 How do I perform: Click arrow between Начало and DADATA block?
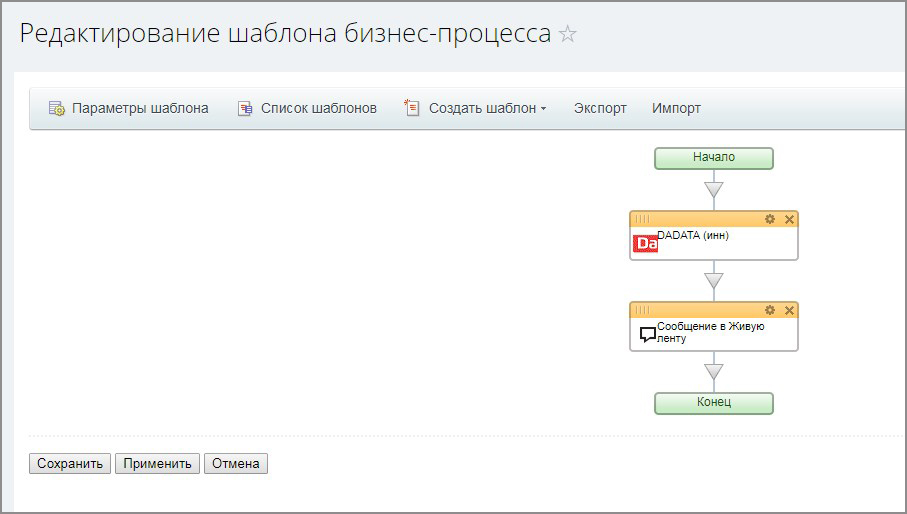pos(713,189)
